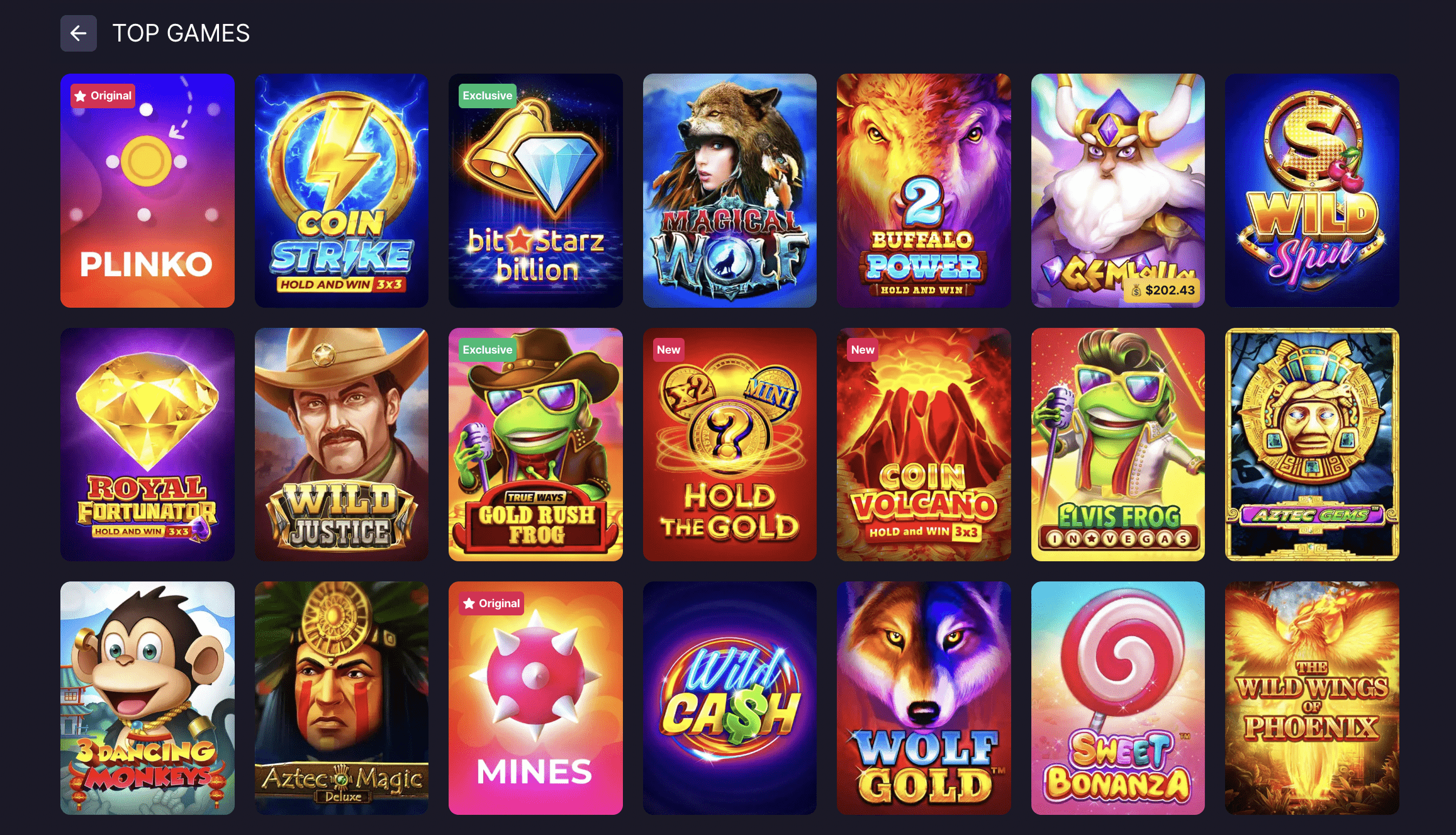
Task: Launch Coin Strike Hold and Win
Action: (342, 191)
